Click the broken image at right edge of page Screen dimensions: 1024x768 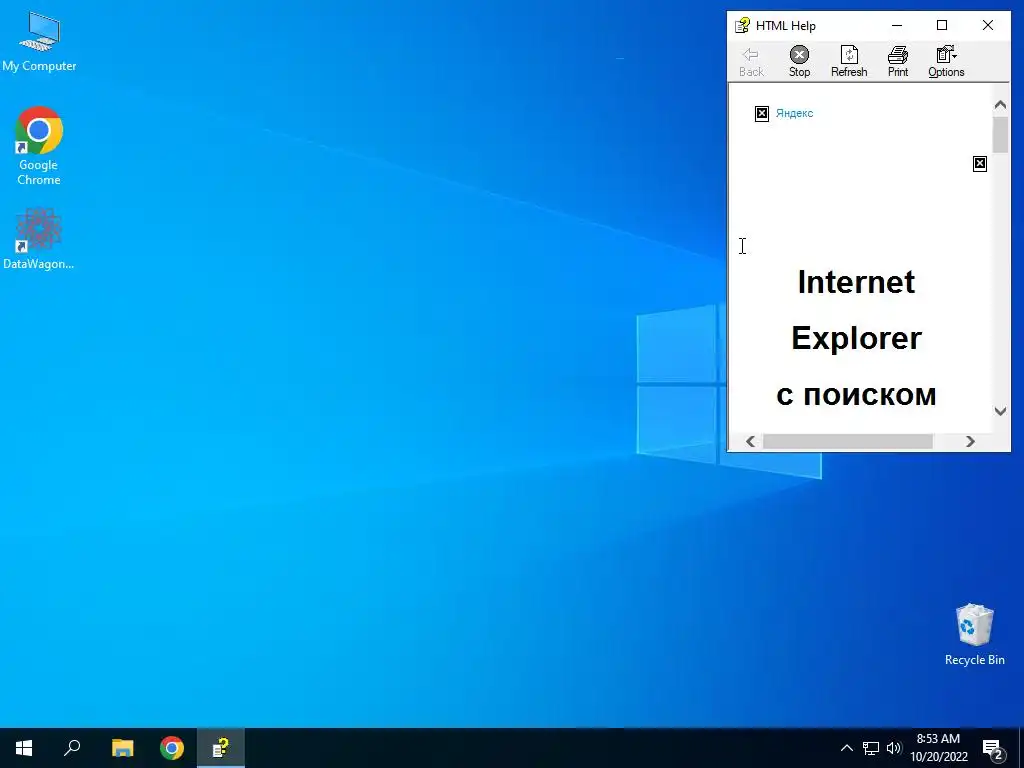[980, 164]
